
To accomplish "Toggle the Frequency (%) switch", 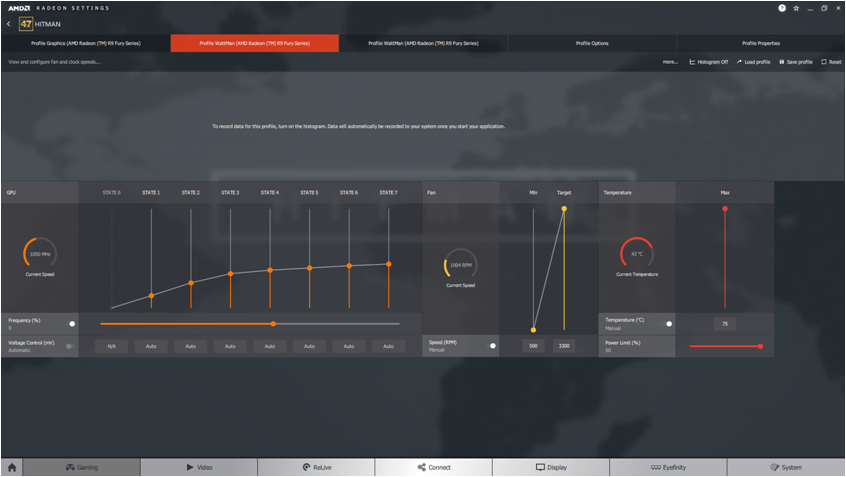I will pos(71,324).
